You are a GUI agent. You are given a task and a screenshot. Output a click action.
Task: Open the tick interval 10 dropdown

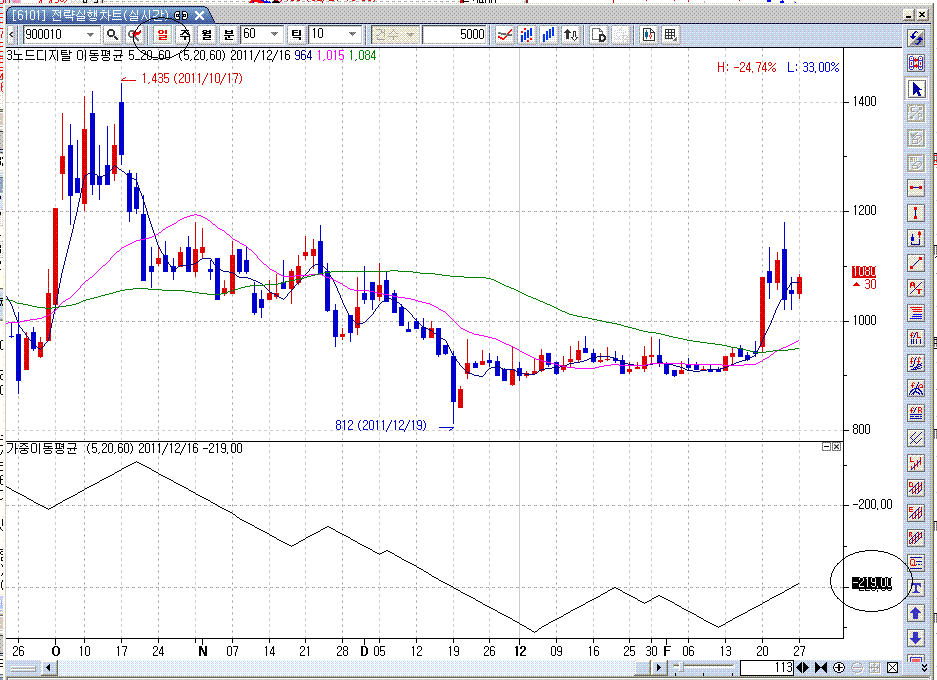pos(352,35)
